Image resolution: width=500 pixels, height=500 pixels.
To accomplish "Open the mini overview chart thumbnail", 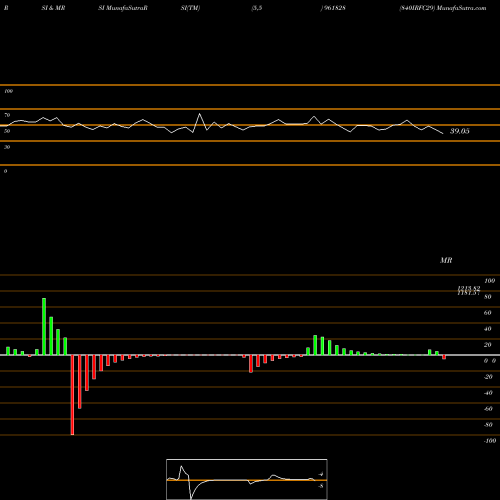I will click(247, 479).
